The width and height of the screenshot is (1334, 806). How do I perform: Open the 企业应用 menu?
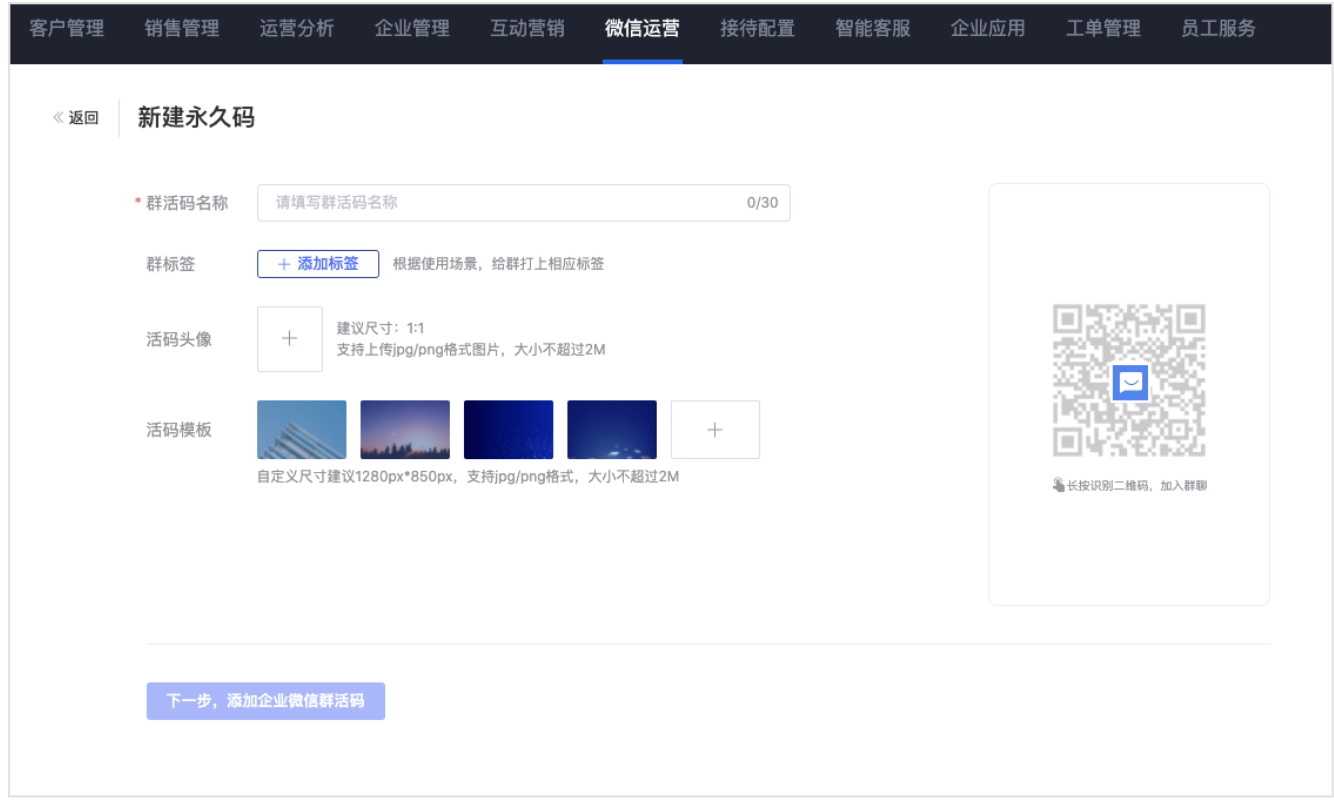(988, 29)
